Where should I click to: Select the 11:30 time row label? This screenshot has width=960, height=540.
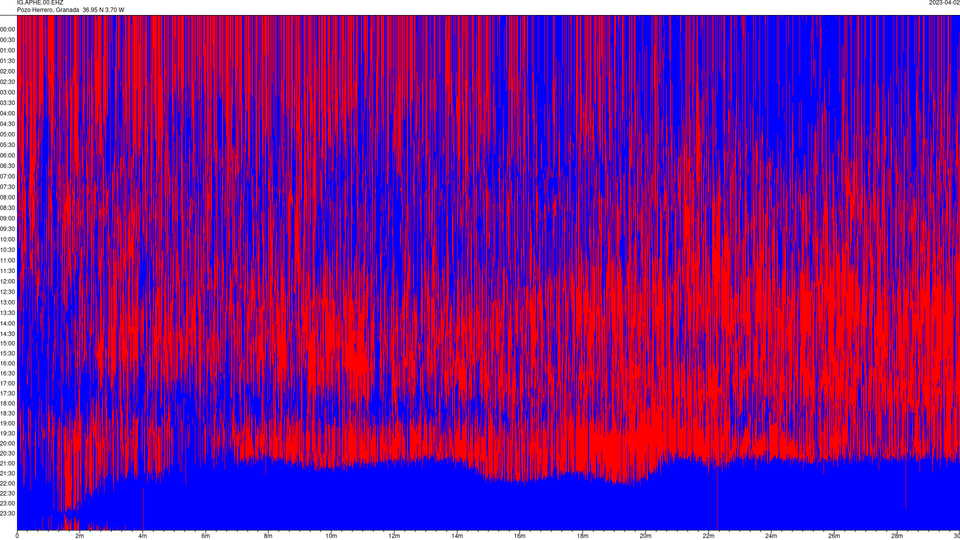pyautogui.click(x=7, y=271)
